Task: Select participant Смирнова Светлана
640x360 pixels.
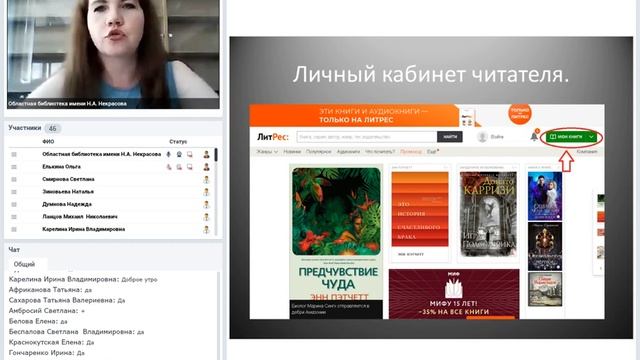Action: [69, 179]
